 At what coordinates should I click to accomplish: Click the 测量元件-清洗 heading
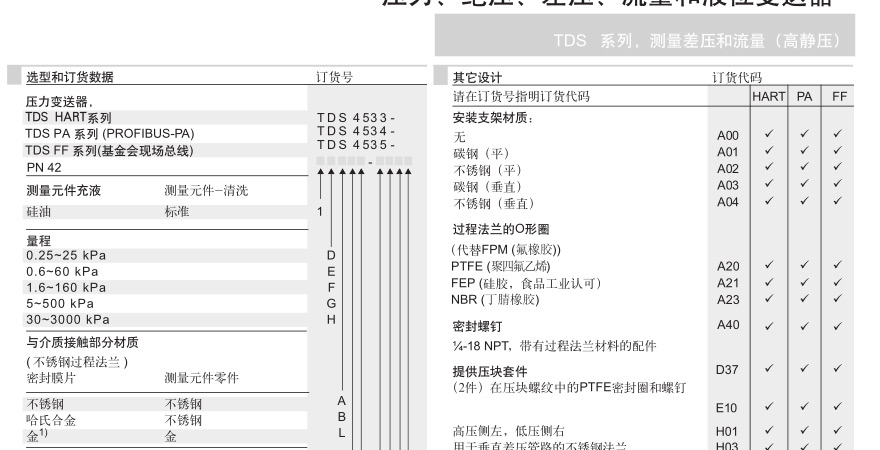click(206, 190)
